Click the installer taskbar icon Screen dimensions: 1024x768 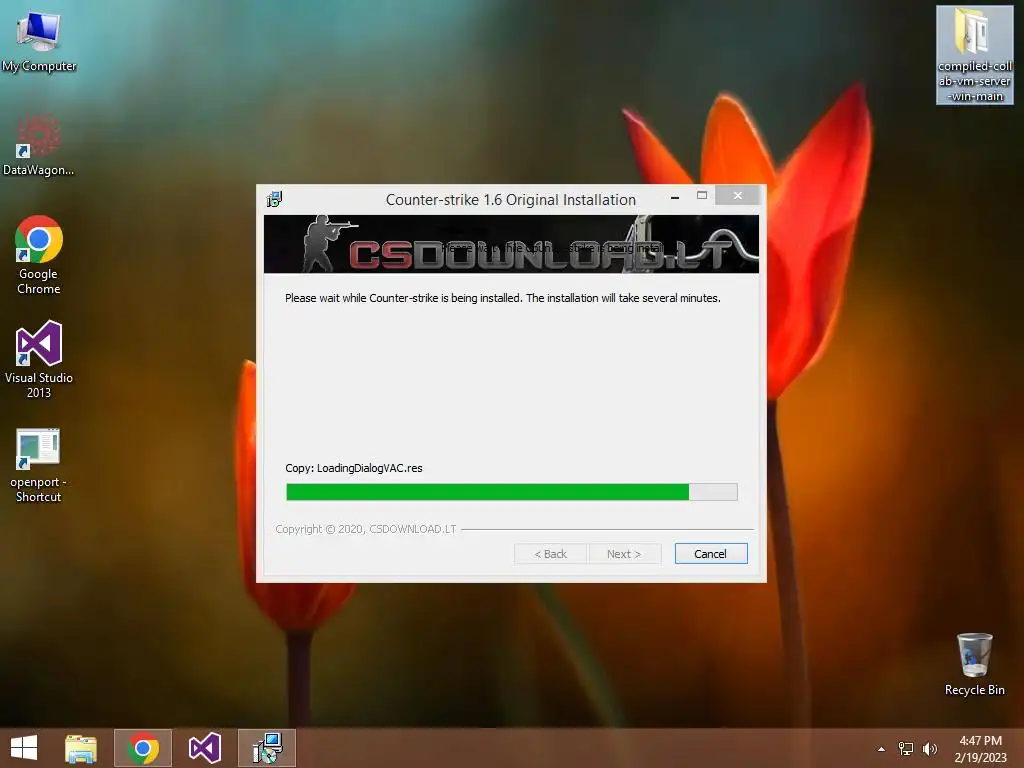tap(266, 748)
